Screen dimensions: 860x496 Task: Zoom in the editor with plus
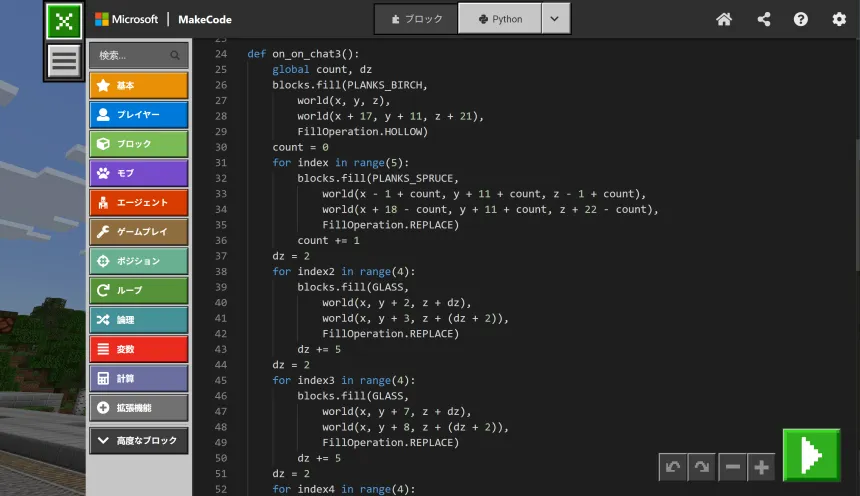click(761, 467)
